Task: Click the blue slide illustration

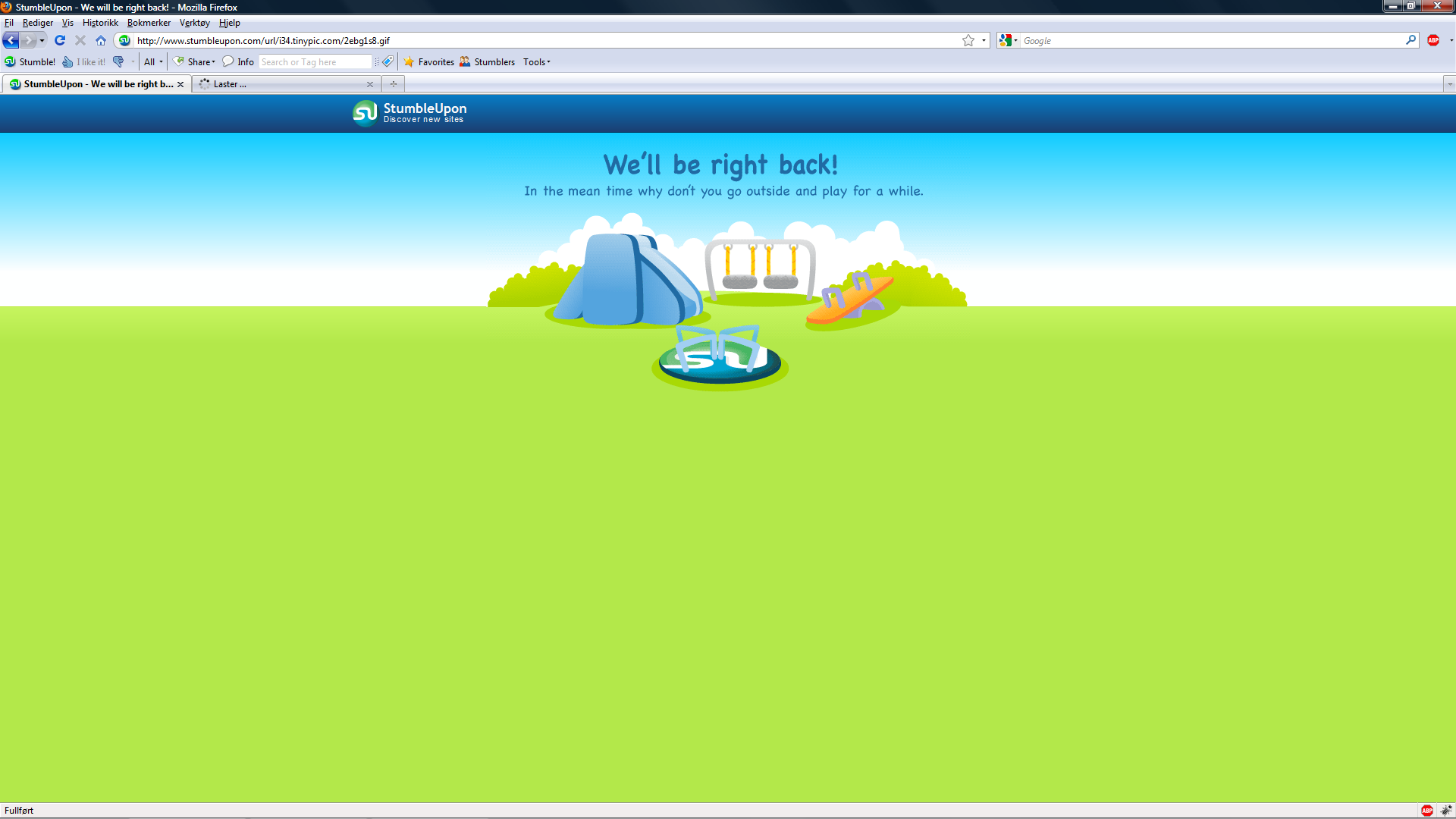Action: [x=629, y=279]
